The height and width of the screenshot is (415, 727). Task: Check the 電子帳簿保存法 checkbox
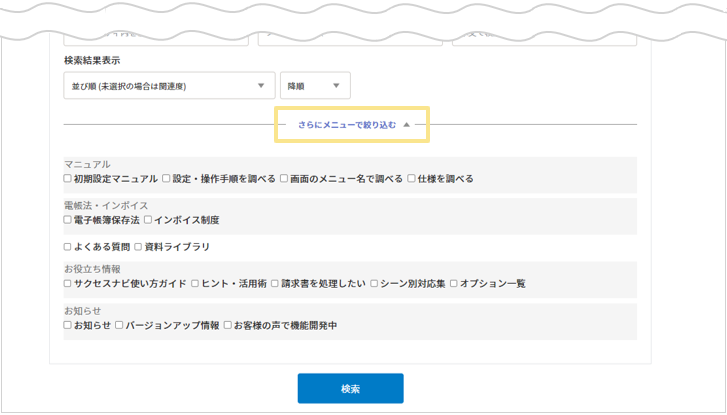[68, 220]
